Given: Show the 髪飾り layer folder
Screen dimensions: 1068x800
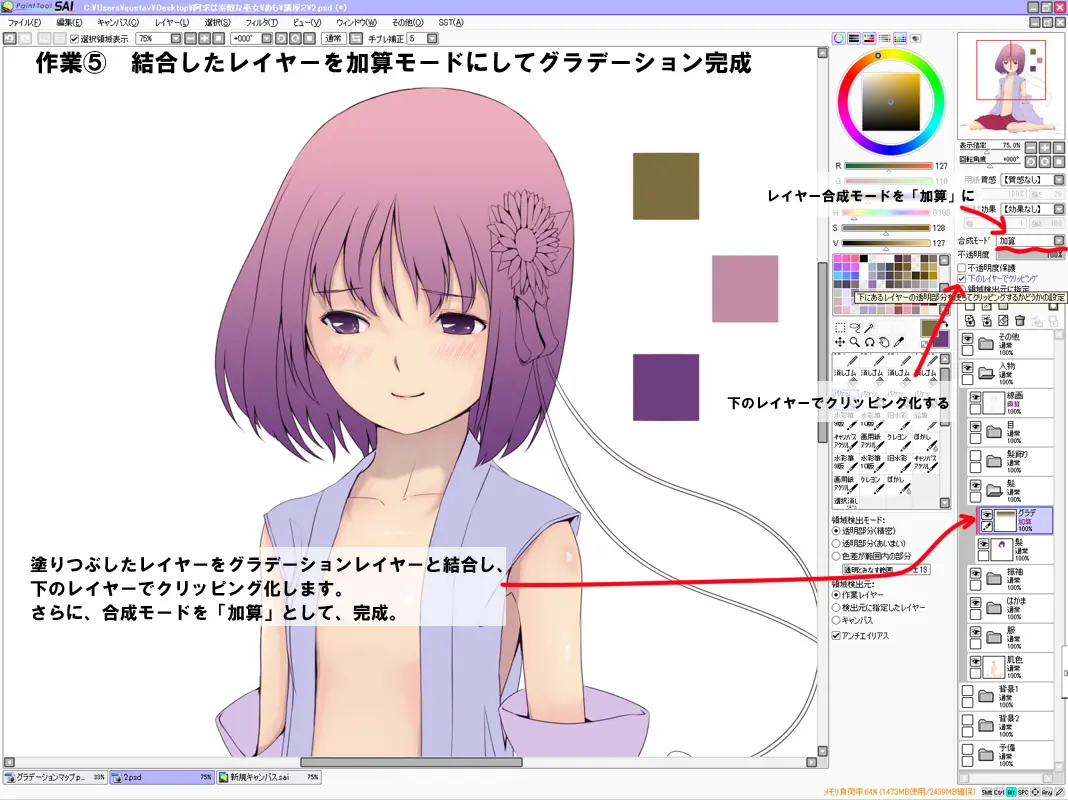Looking at the screenshot, I should (x=975, y=455).
